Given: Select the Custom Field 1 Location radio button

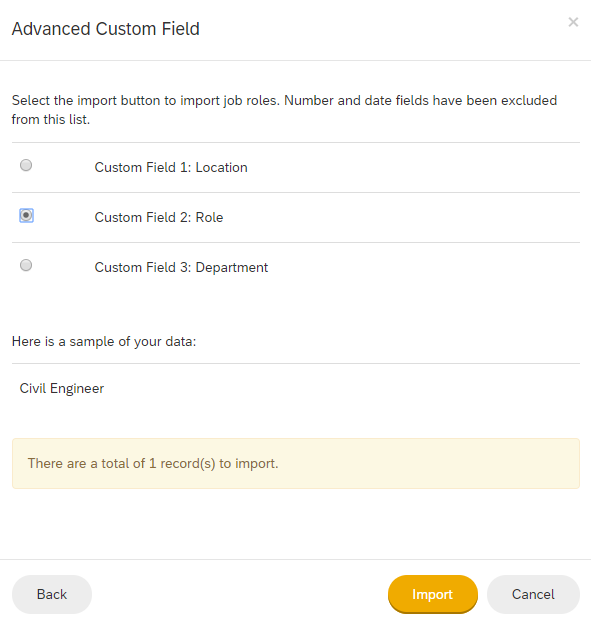Looking at the screenshot, I should click(x=26, y=165).
